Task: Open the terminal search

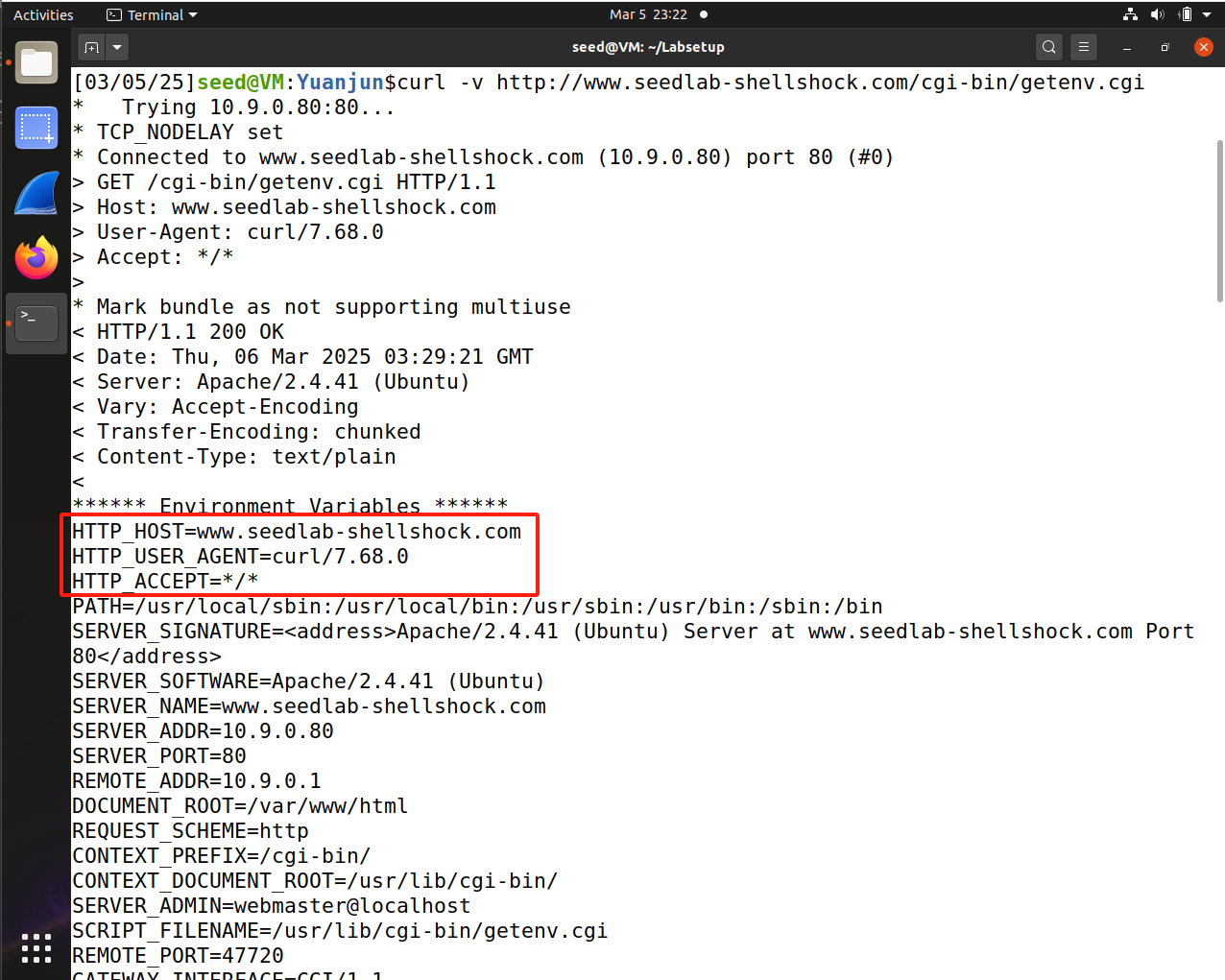Action: pyautogui.click(x=1049, y=47)
